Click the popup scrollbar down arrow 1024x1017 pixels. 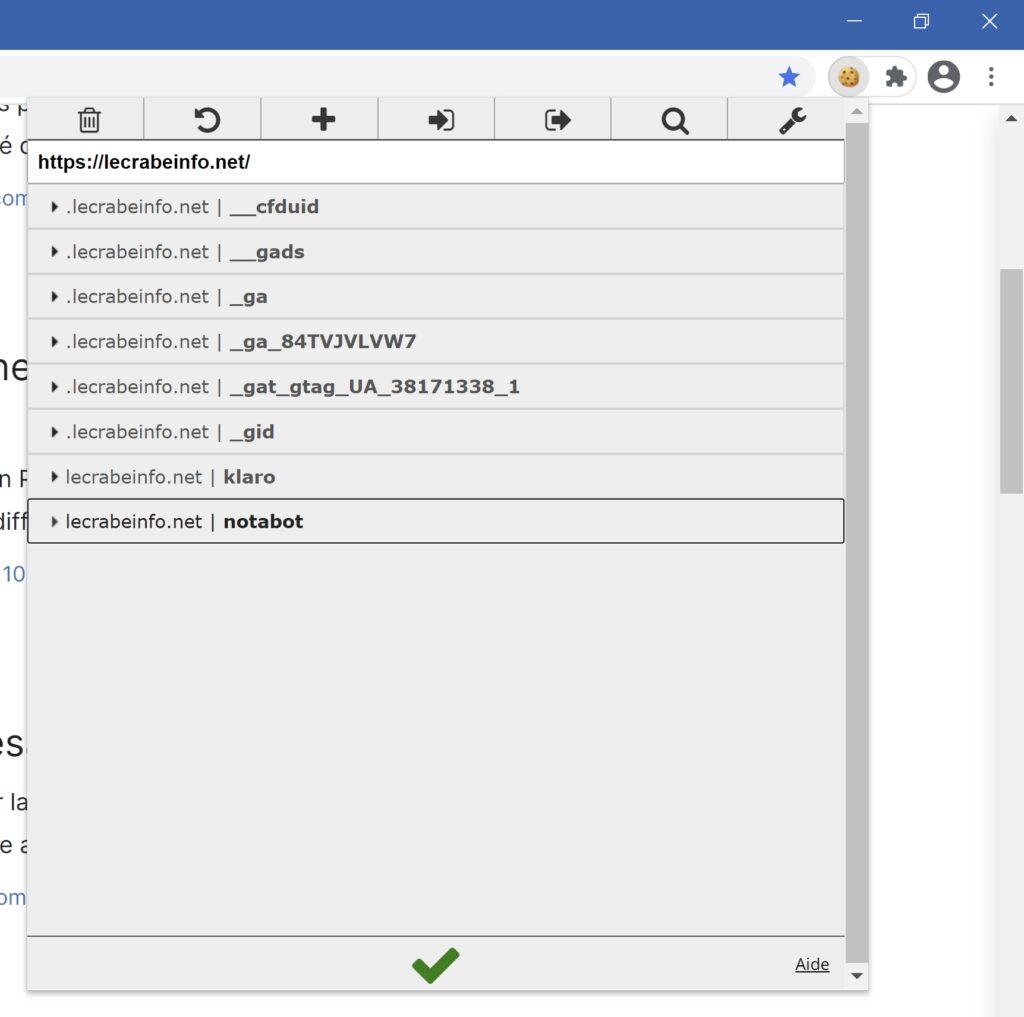pos(857,975)
